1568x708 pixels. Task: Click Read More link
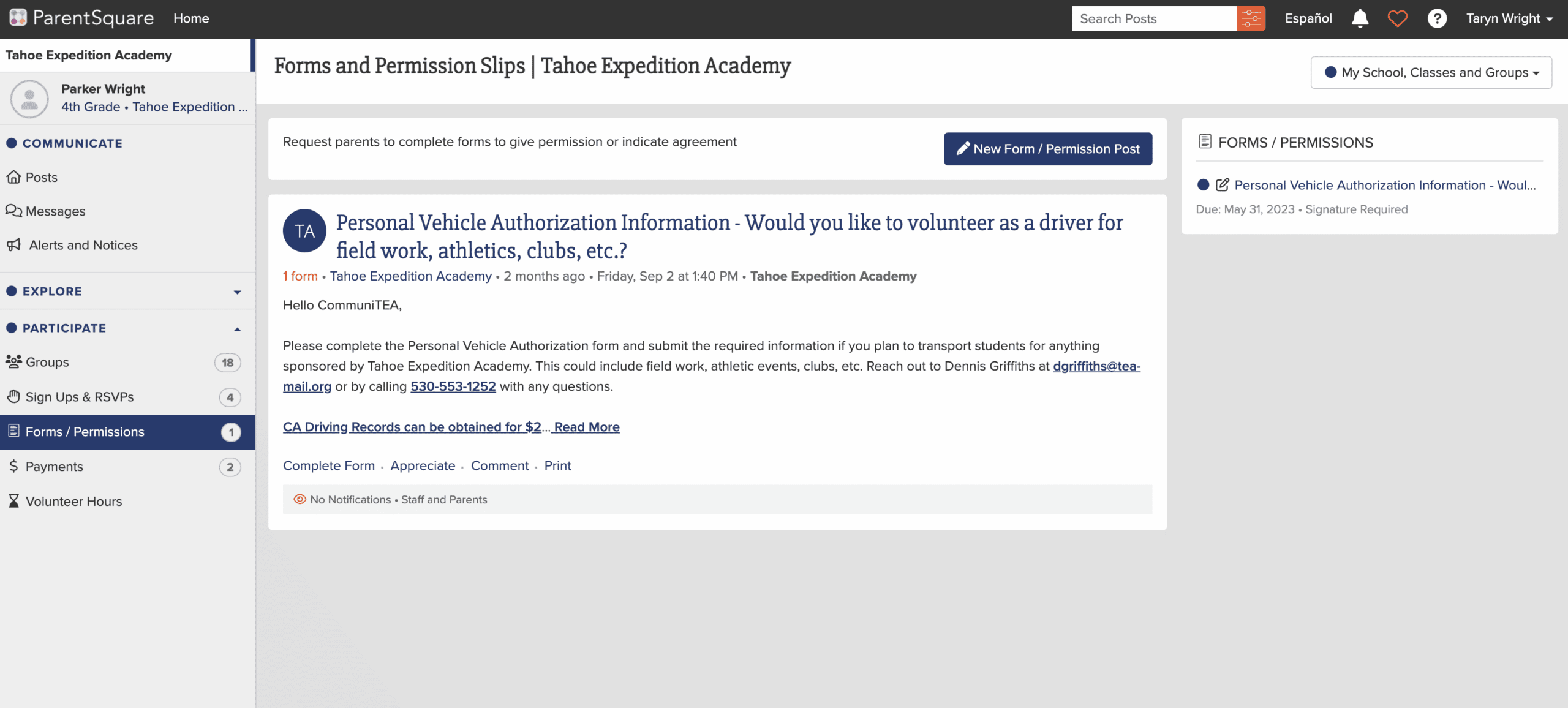click(x=587, y=427)
